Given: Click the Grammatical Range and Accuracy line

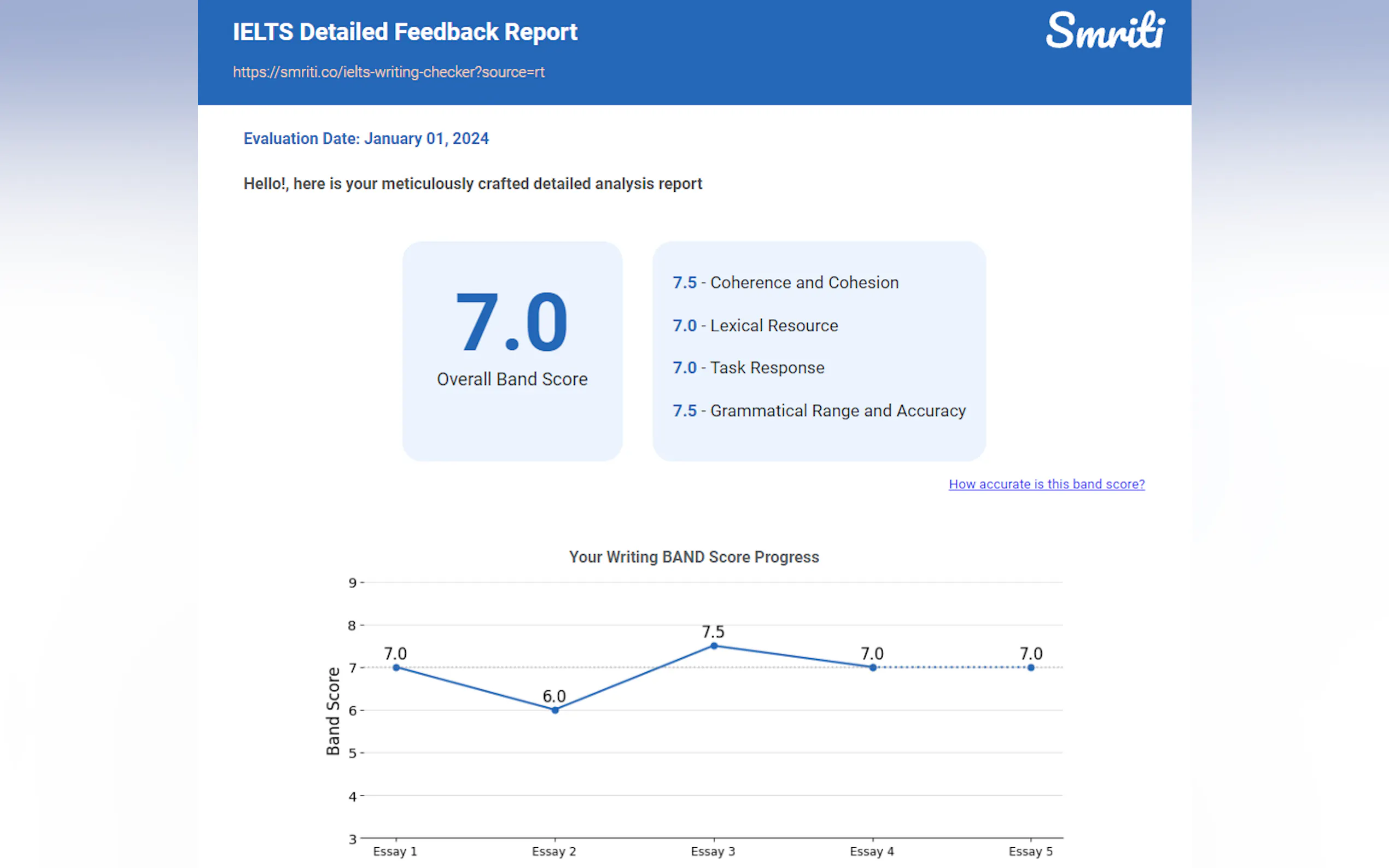Looking at the screenshot, I should tap(819, 411).
